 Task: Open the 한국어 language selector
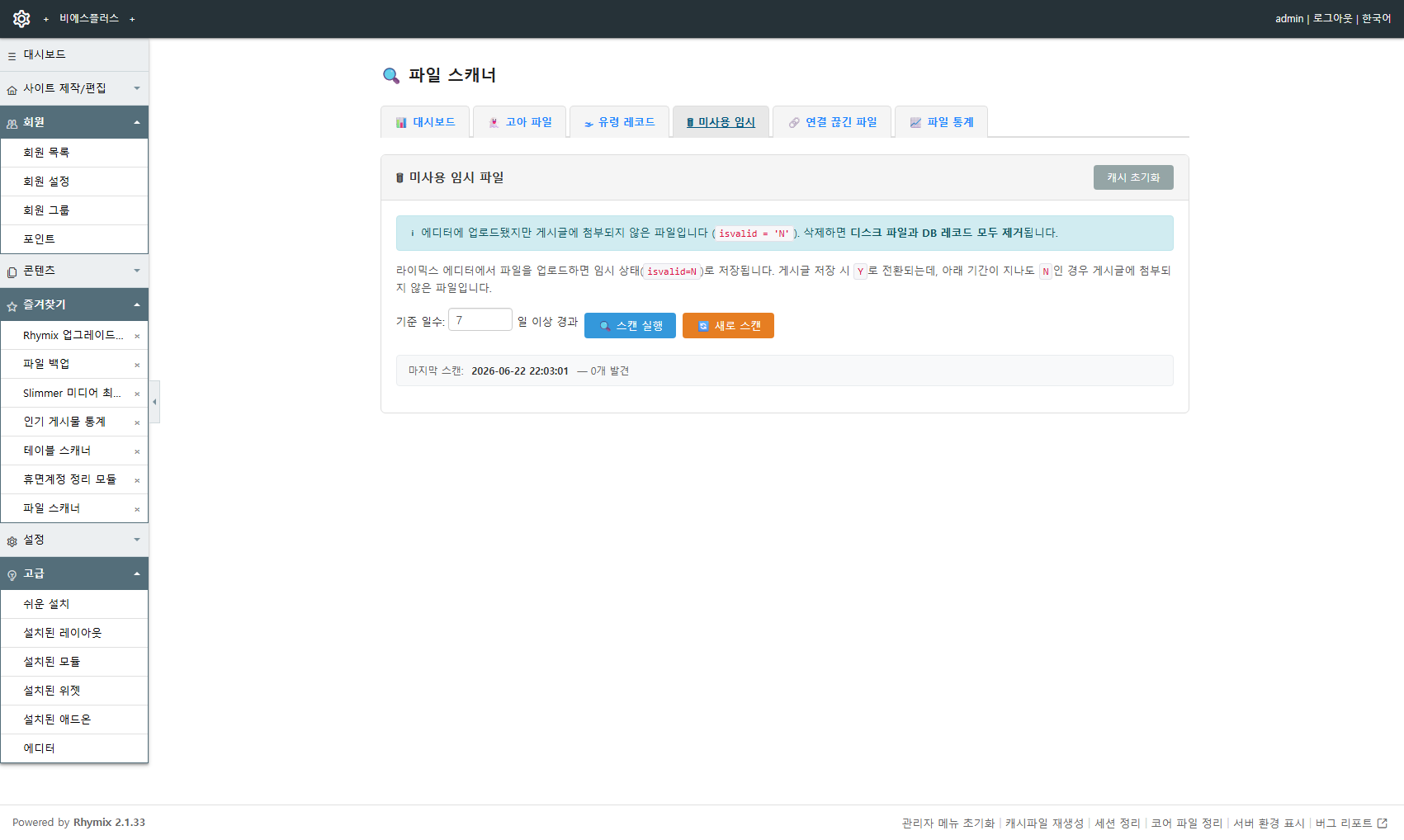click(x=1377, y=18)
